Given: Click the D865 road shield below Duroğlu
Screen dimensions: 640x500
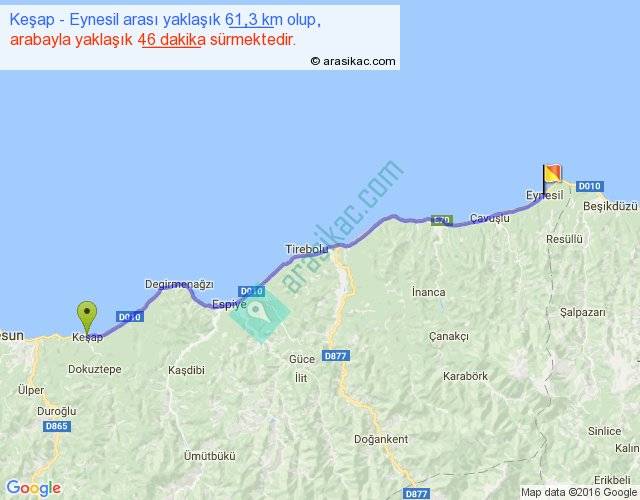Looking at the screenshot, I should point(57,426).
